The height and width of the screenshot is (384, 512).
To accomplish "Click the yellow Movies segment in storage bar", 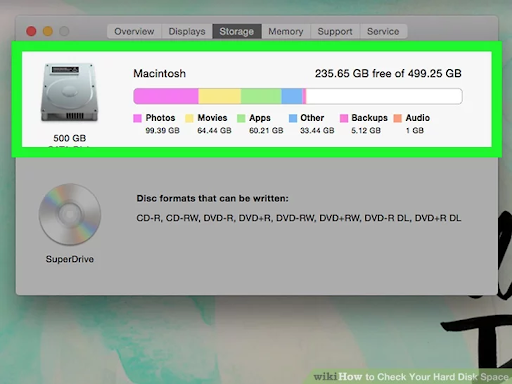I will (x=220, y=96).
